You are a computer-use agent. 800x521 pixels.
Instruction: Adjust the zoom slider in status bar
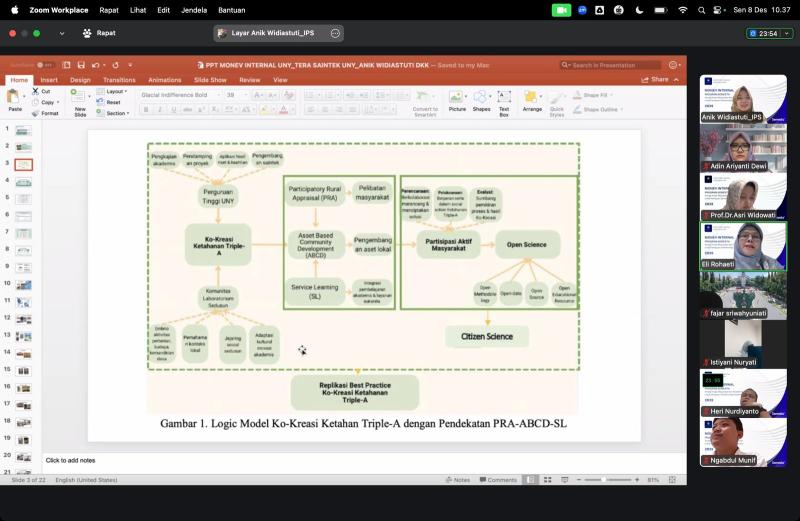point(603,480)
